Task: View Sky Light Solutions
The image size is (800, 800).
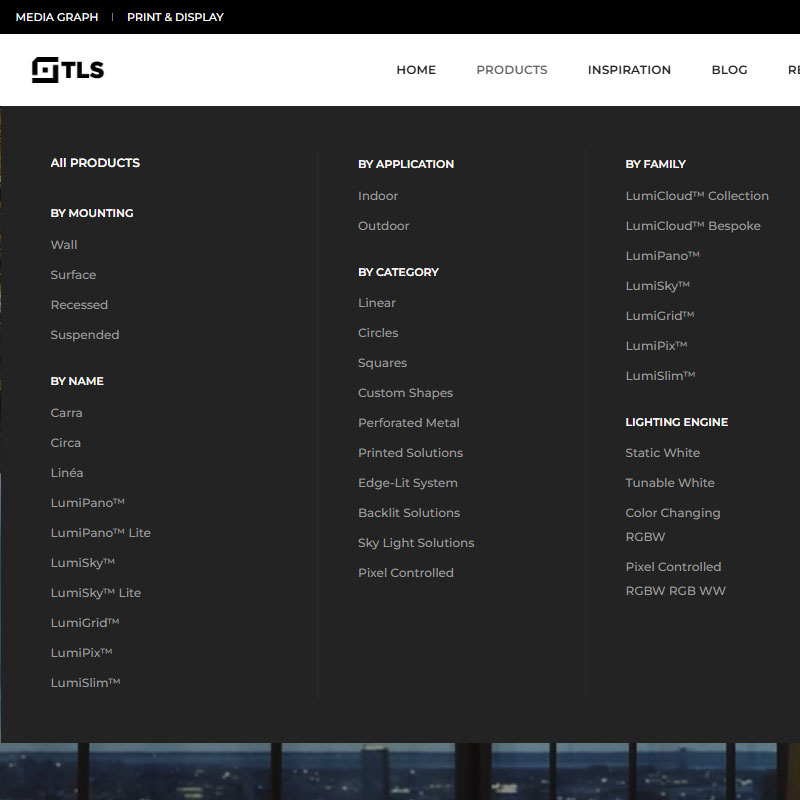Action: coord(416,543)
